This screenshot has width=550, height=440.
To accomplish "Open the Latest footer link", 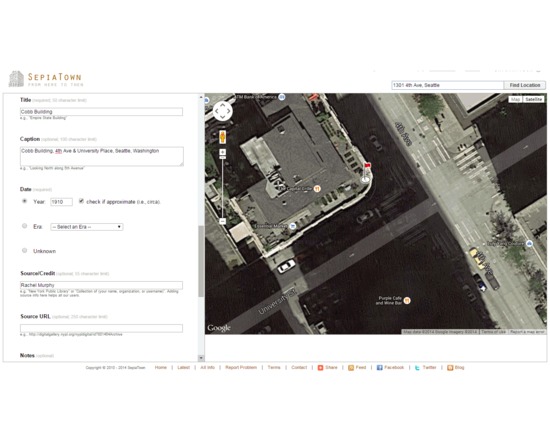I will pos(183,368).
